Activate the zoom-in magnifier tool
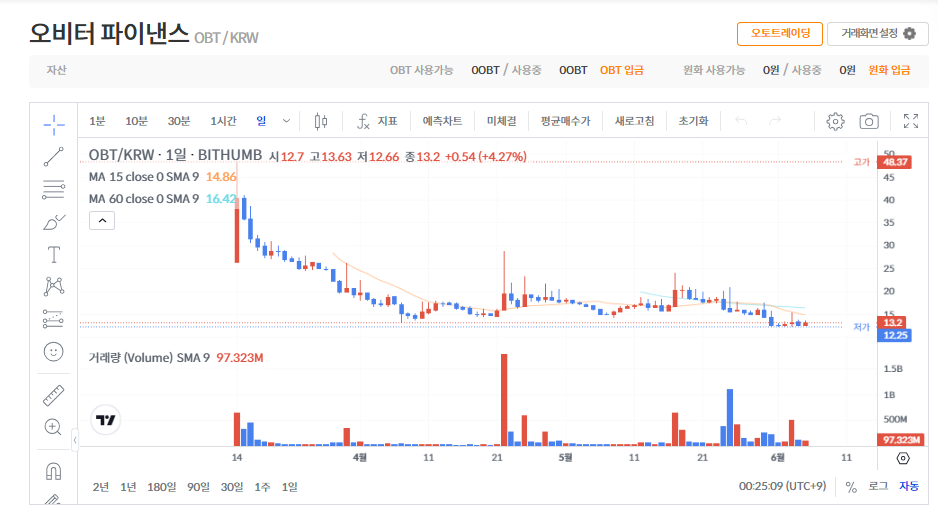938x510 pixels. [54, 427]
